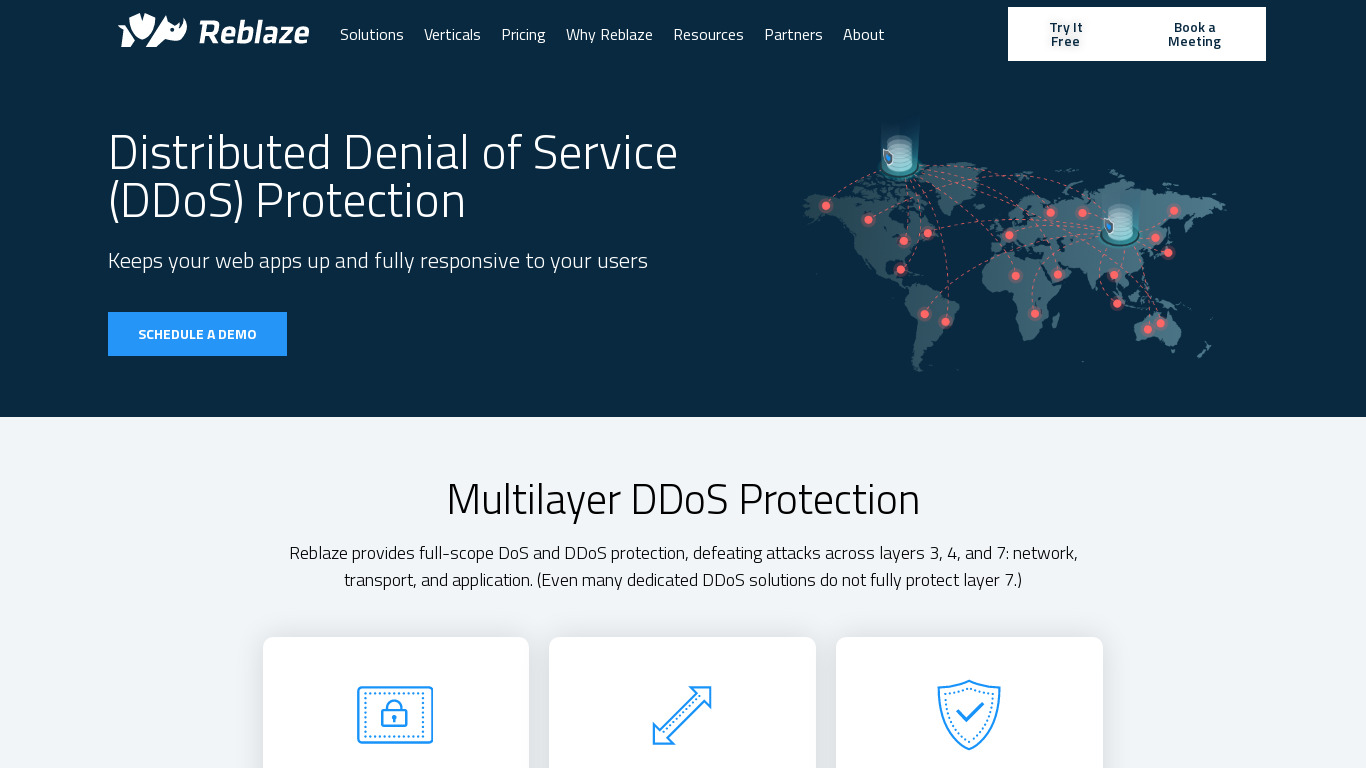Open the Resources menu

(x=708, y=35)
